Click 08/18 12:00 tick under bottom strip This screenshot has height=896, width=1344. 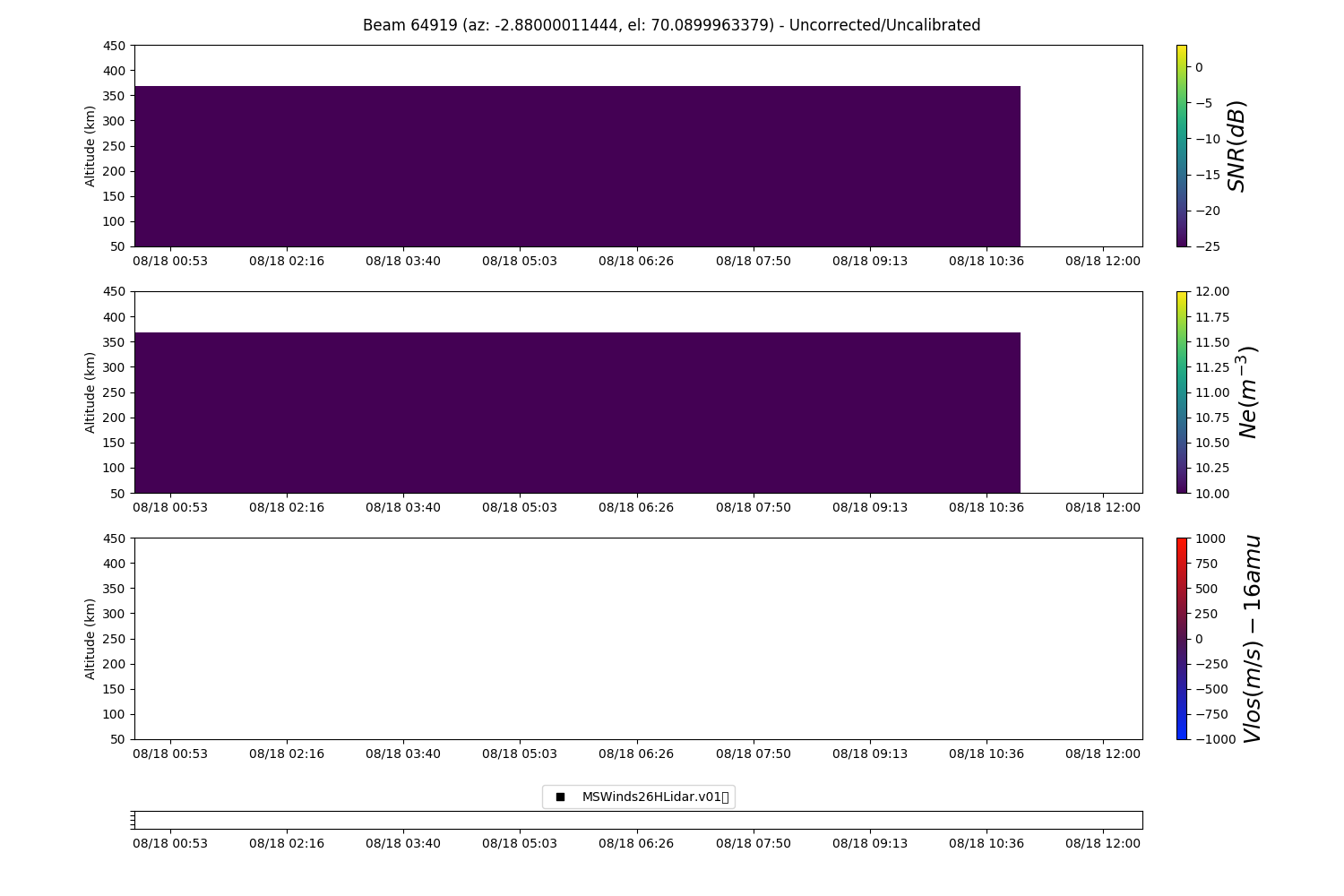[1103, 843]
